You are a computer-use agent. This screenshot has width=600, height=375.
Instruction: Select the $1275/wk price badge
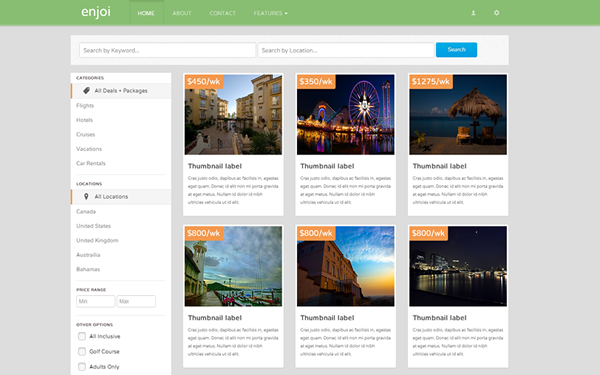[x=431, y=82]
